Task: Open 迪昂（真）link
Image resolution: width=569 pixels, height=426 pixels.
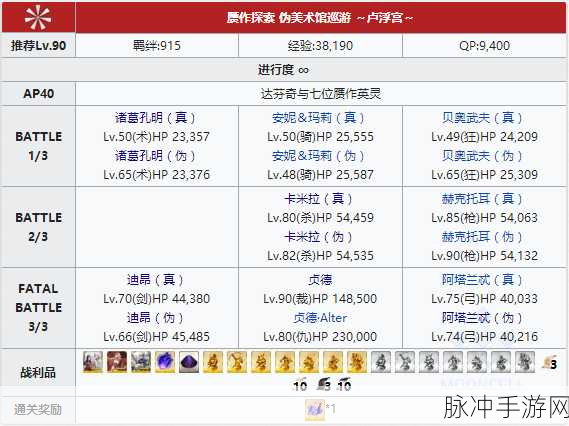Action: 155,280
